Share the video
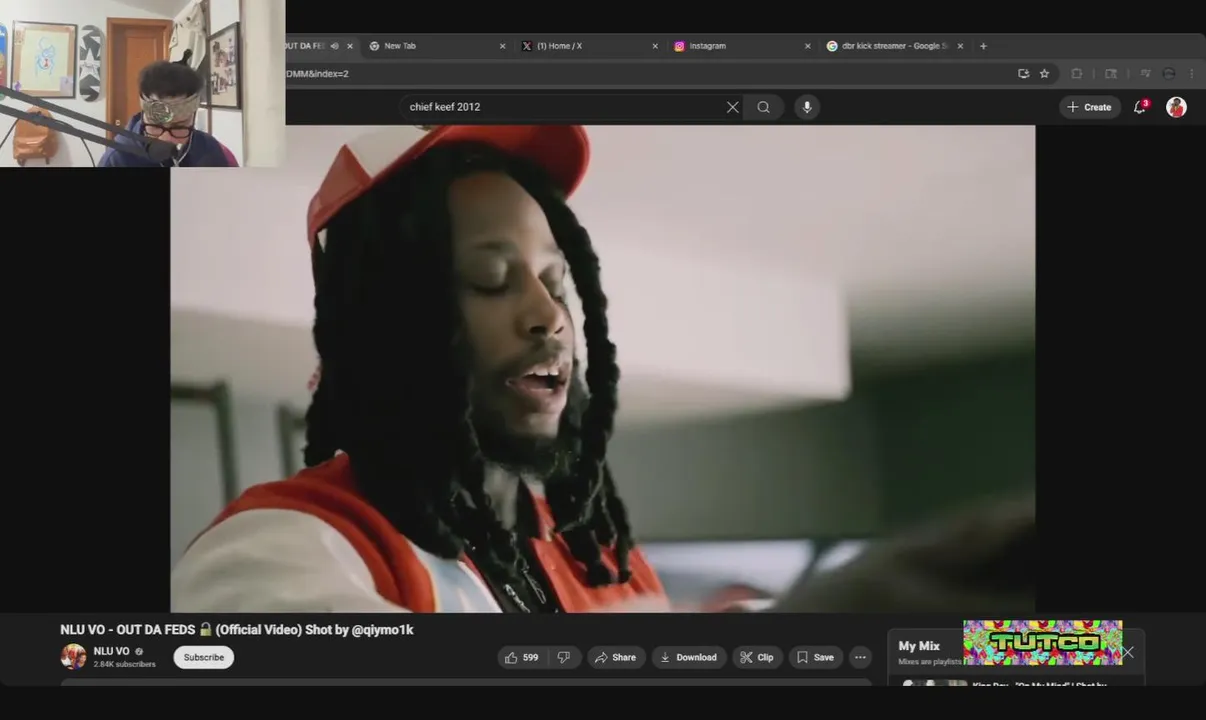Viewport: 1206px width, 720px height. (x=615, y=657)
